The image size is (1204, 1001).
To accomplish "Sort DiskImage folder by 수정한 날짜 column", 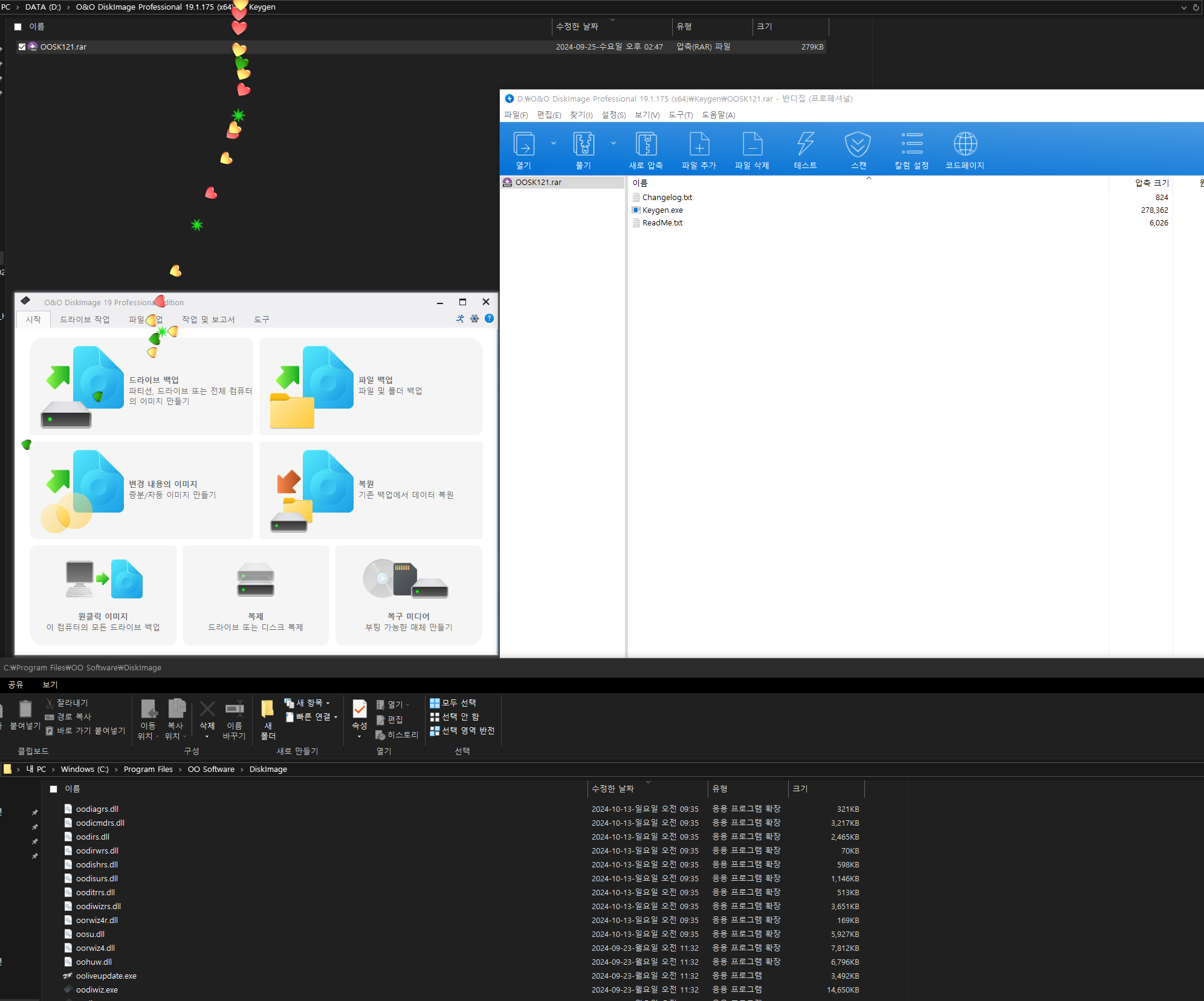I will click(x=613, y=789).
